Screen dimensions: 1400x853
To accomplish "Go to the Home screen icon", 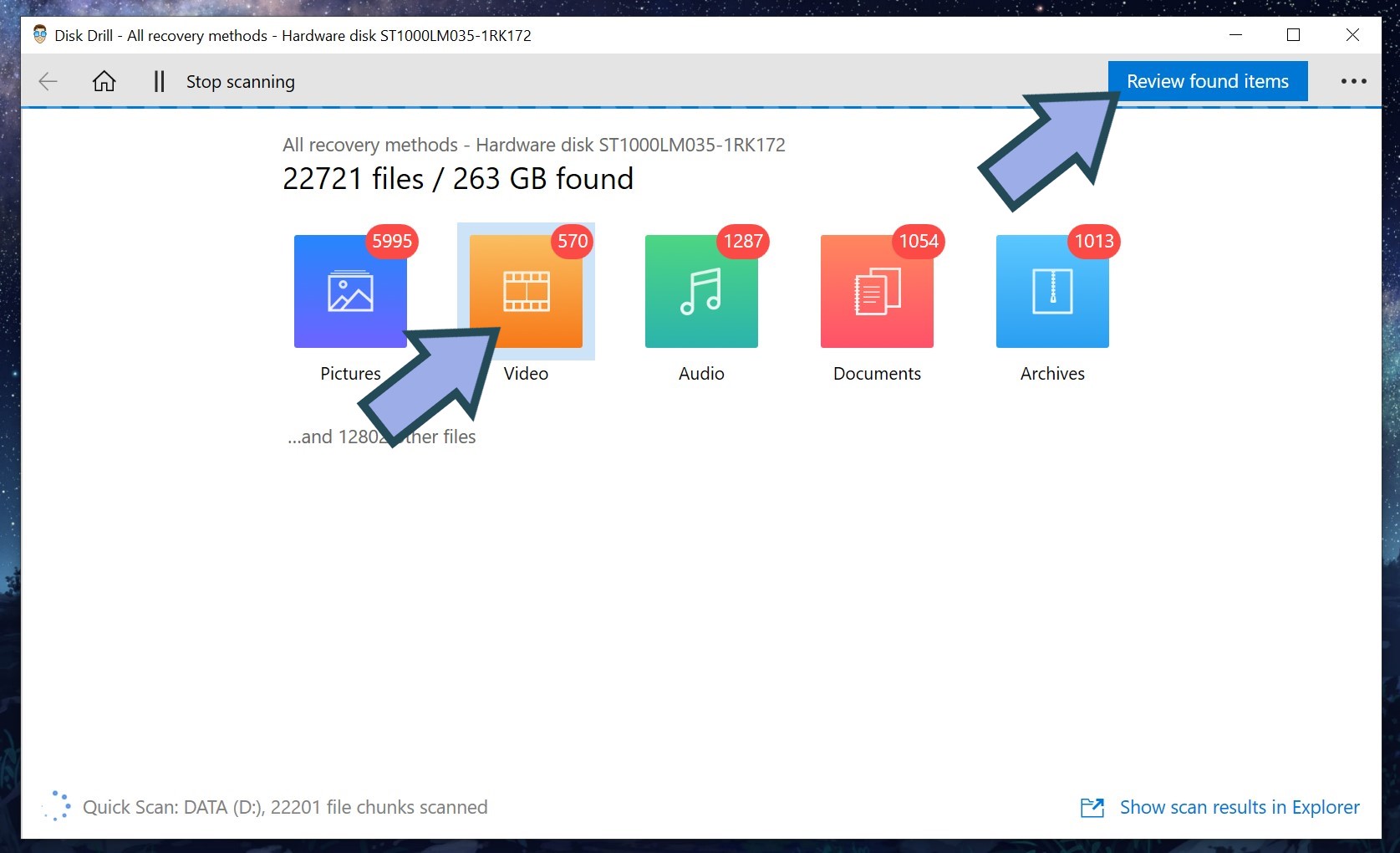I will pyautogui.click(x=104, y=81).
